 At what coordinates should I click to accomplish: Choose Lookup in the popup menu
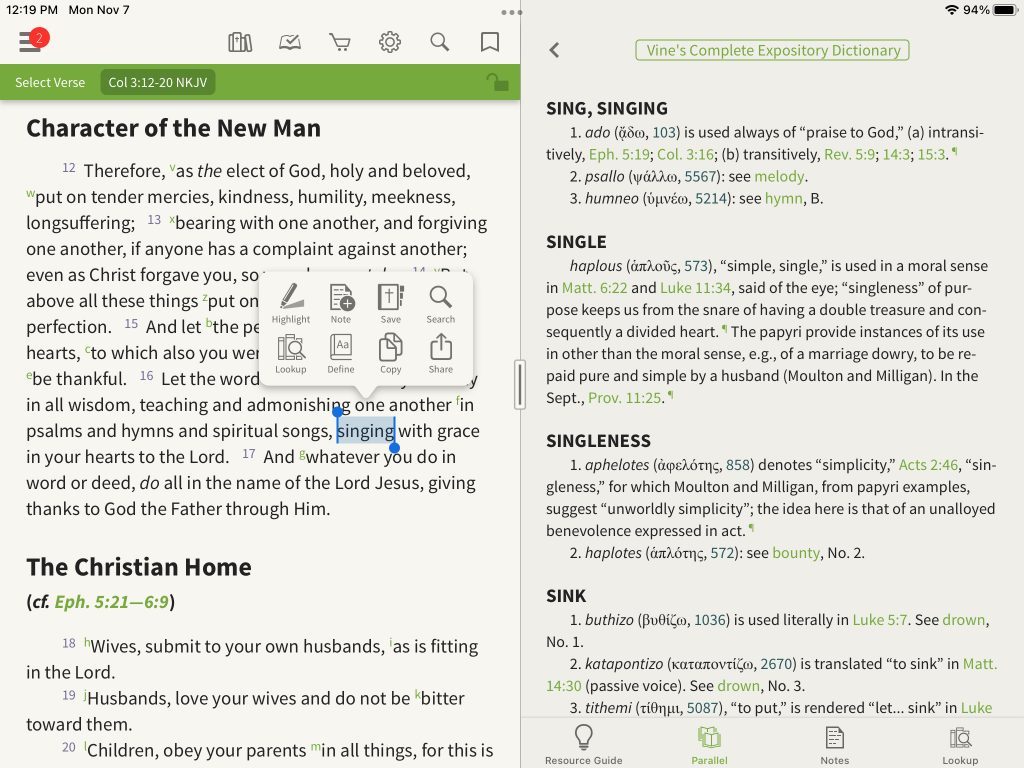click(x=291, y=354)
